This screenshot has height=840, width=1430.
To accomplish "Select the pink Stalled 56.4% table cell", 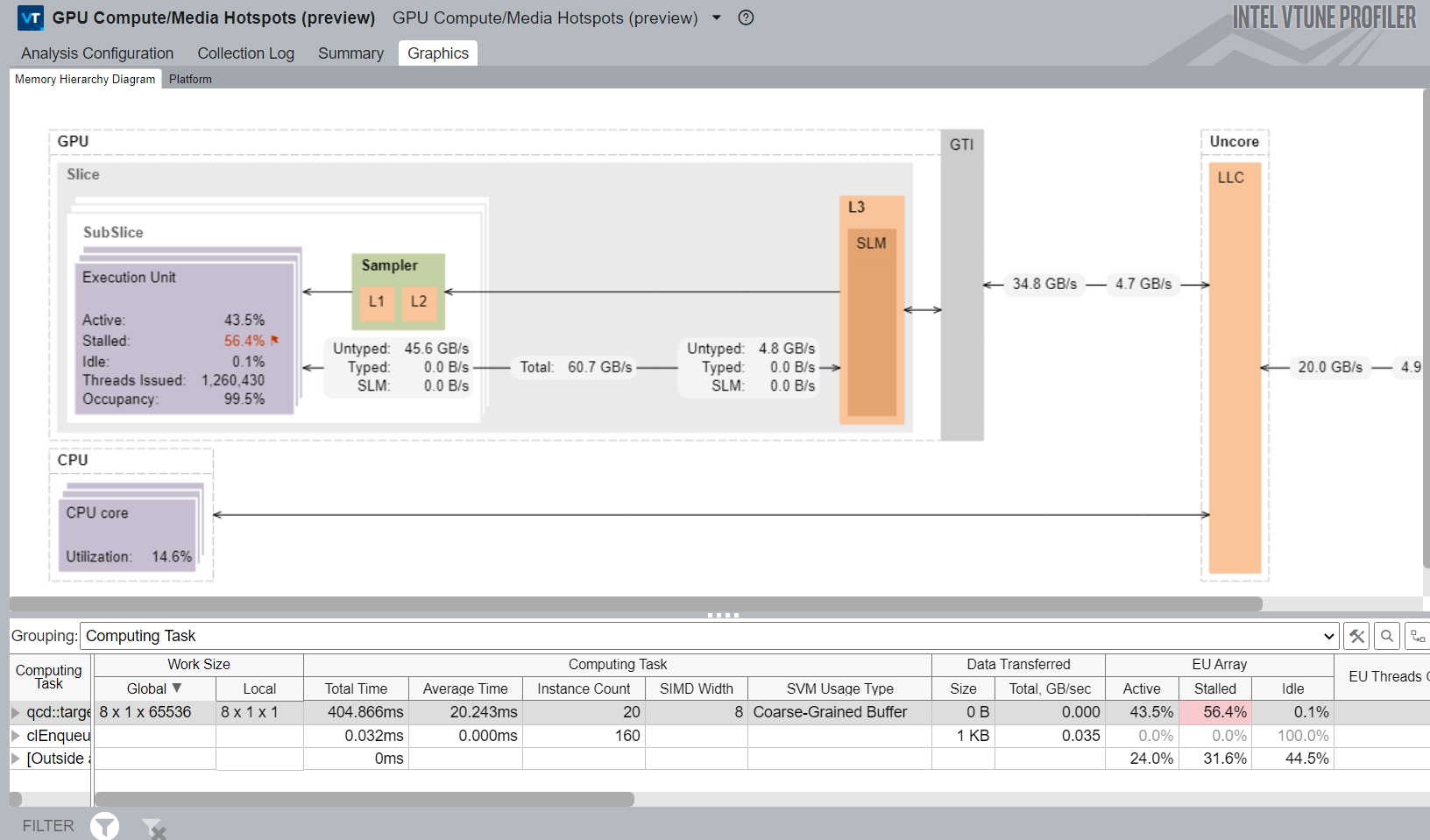I will click(x=1214, y=712).
